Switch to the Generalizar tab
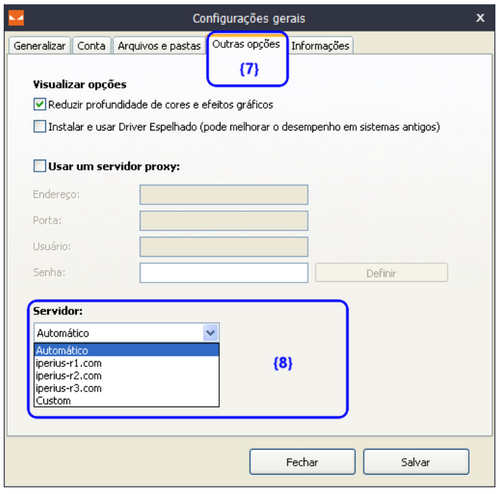 tap(40, 46)
